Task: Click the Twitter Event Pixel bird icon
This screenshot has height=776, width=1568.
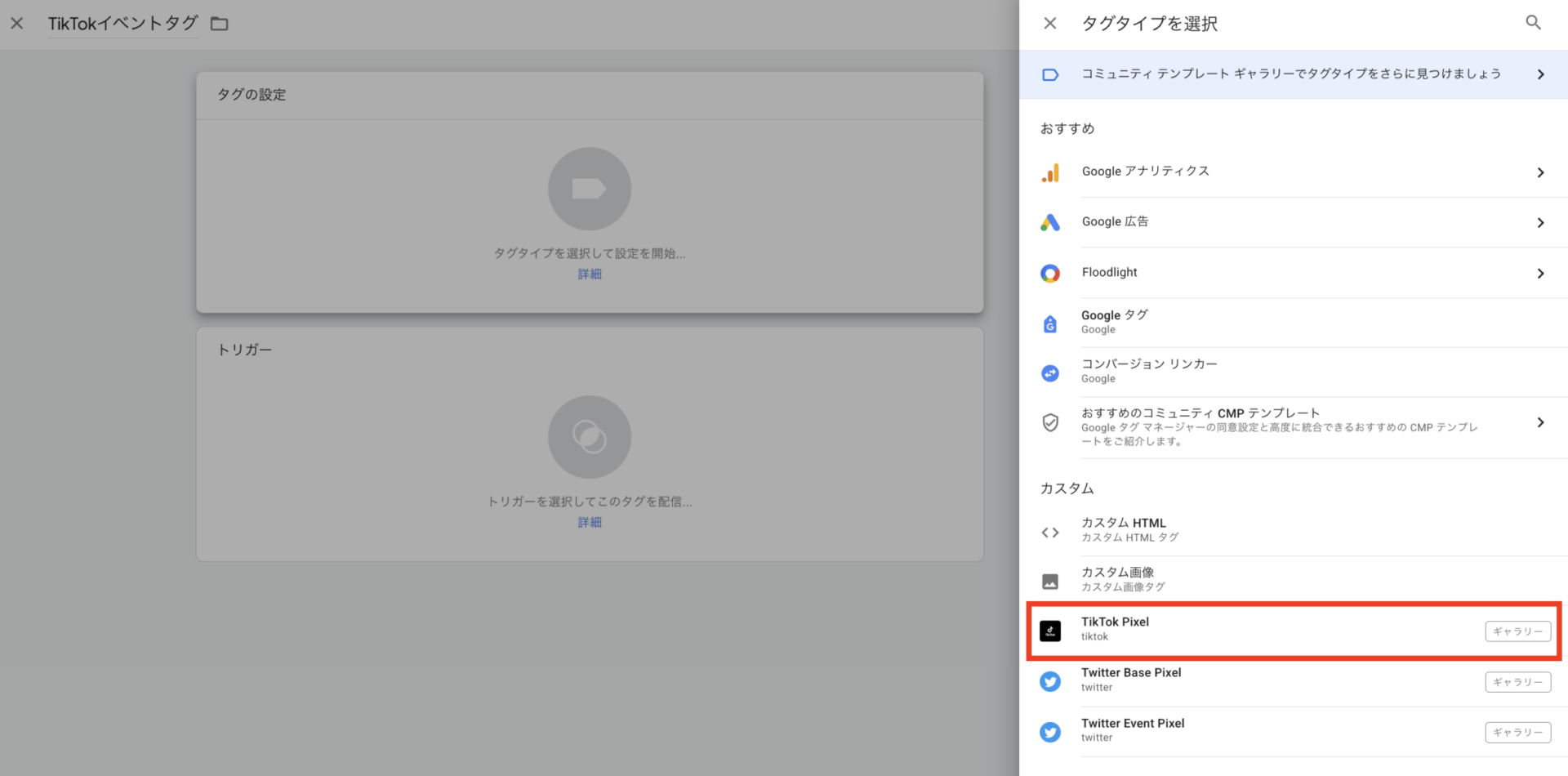Action: coord(1050,732)
